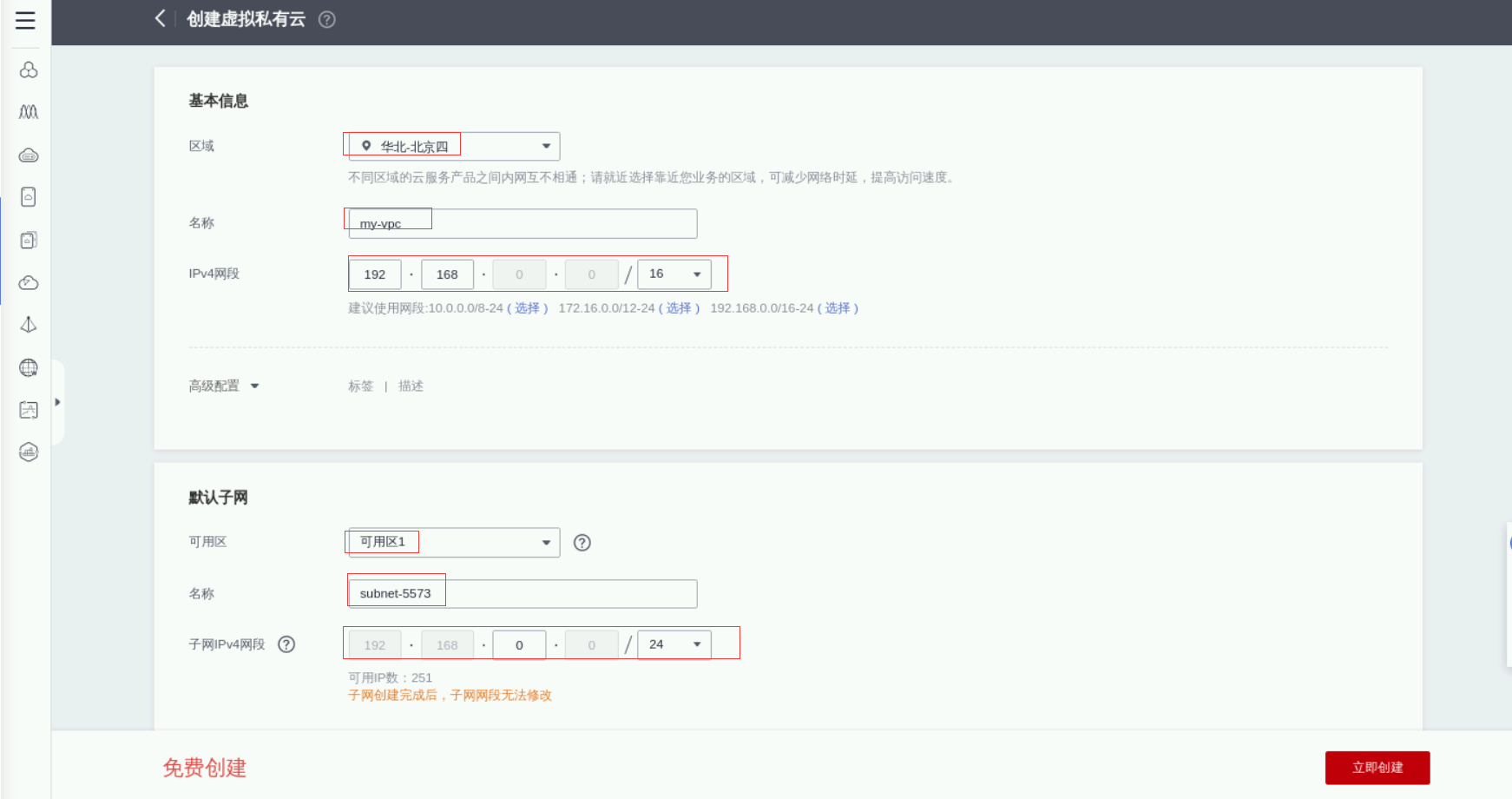1512x799 pixels.
Task: Click the 标签 tag option
Action: pyautogui.click(x=361, y=386)
